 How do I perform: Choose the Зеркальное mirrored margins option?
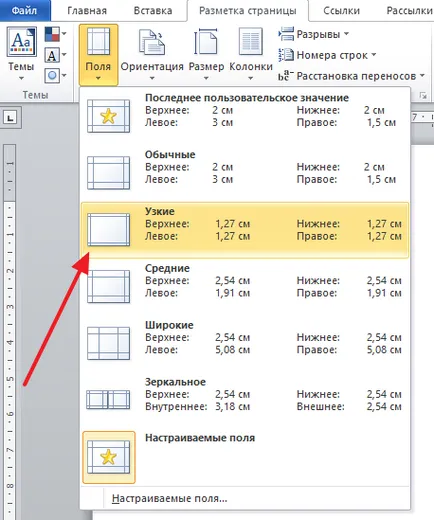click(245, 401)
